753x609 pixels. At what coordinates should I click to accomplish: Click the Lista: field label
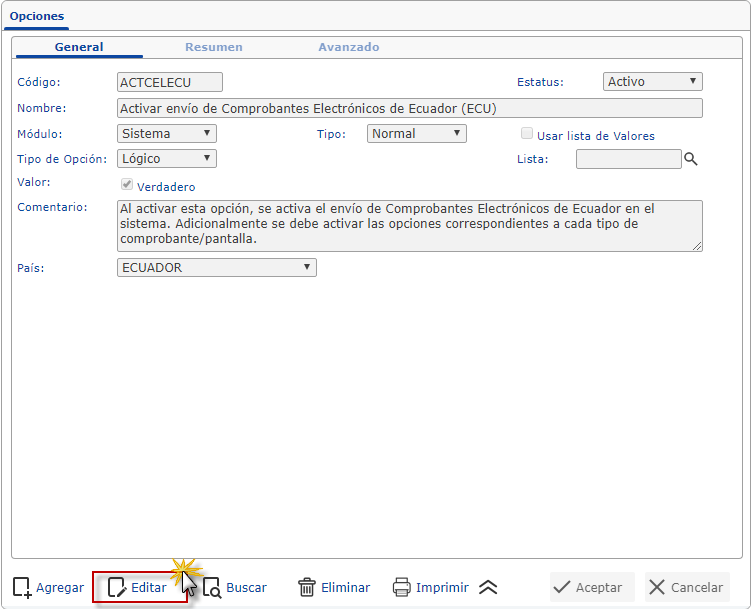tap(533, 159)
